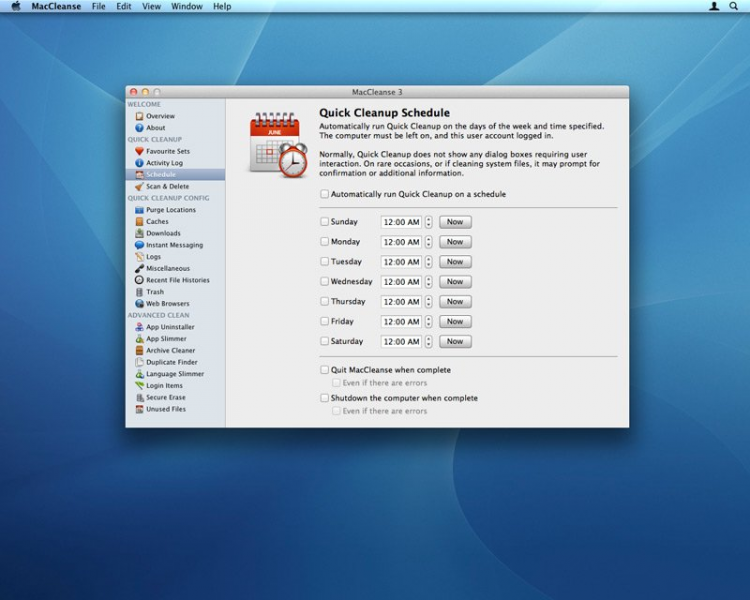Check the Saturday checkbox
Screen dimensions: 750x600
324,341
